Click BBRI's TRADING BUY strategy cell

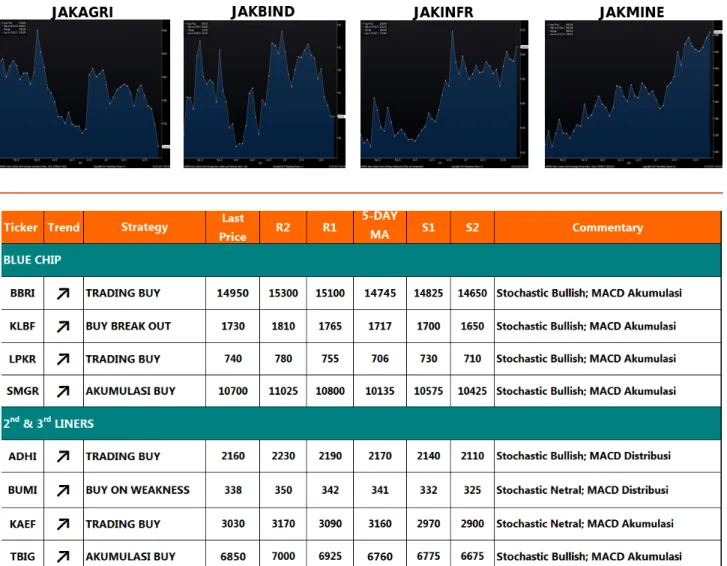pos(144,293)
